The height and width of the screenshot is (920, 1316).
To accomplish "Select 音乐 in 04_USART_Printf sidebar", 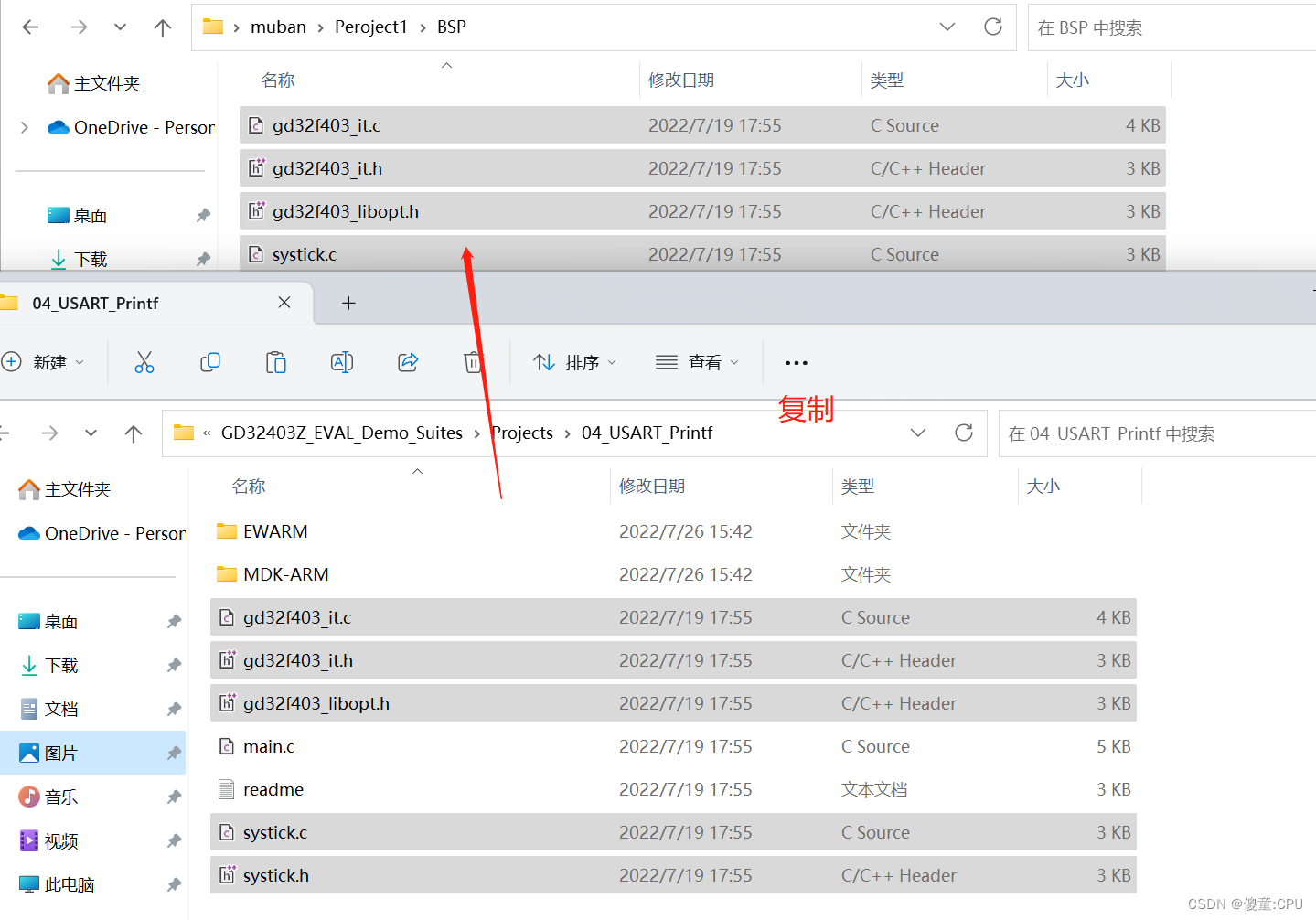I will pyautogui.click(x=48, y=797).
